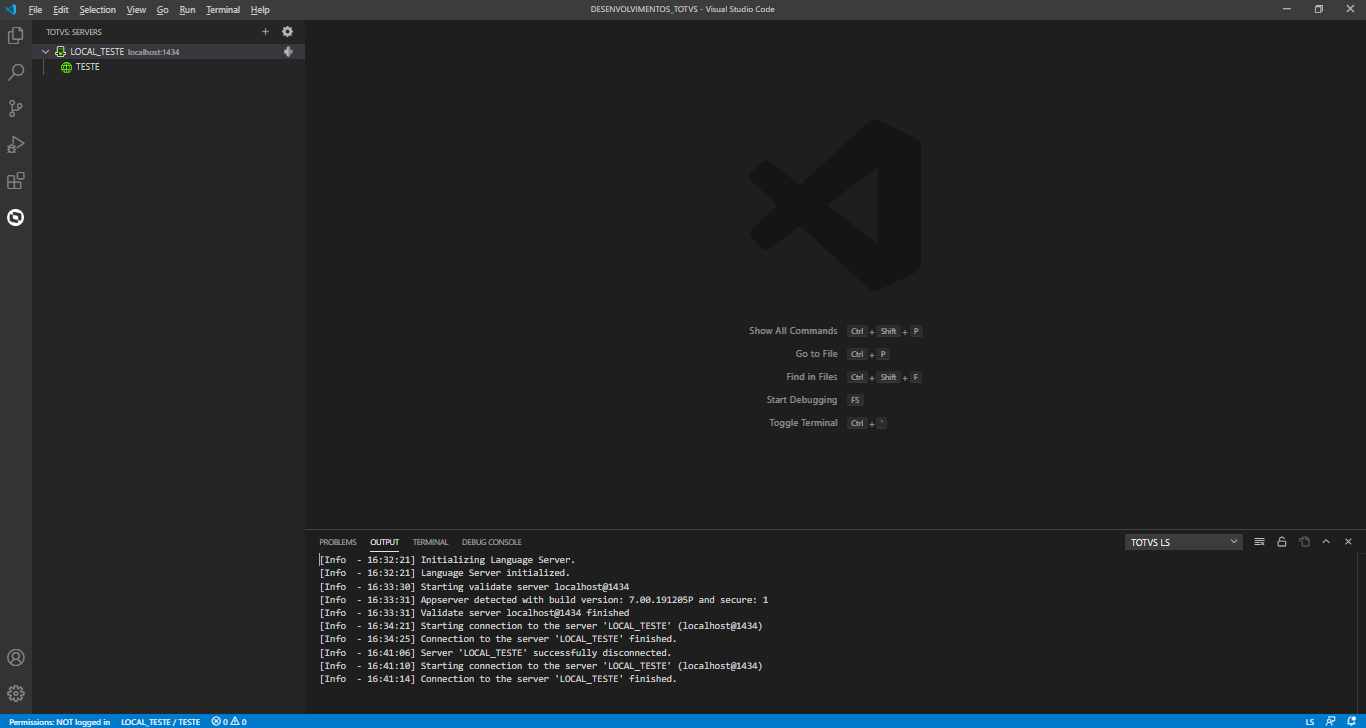Screen dimensions: 1366x728
Task: Add a new server in TOTVS Servers panel
Action: tap(265, 31)
